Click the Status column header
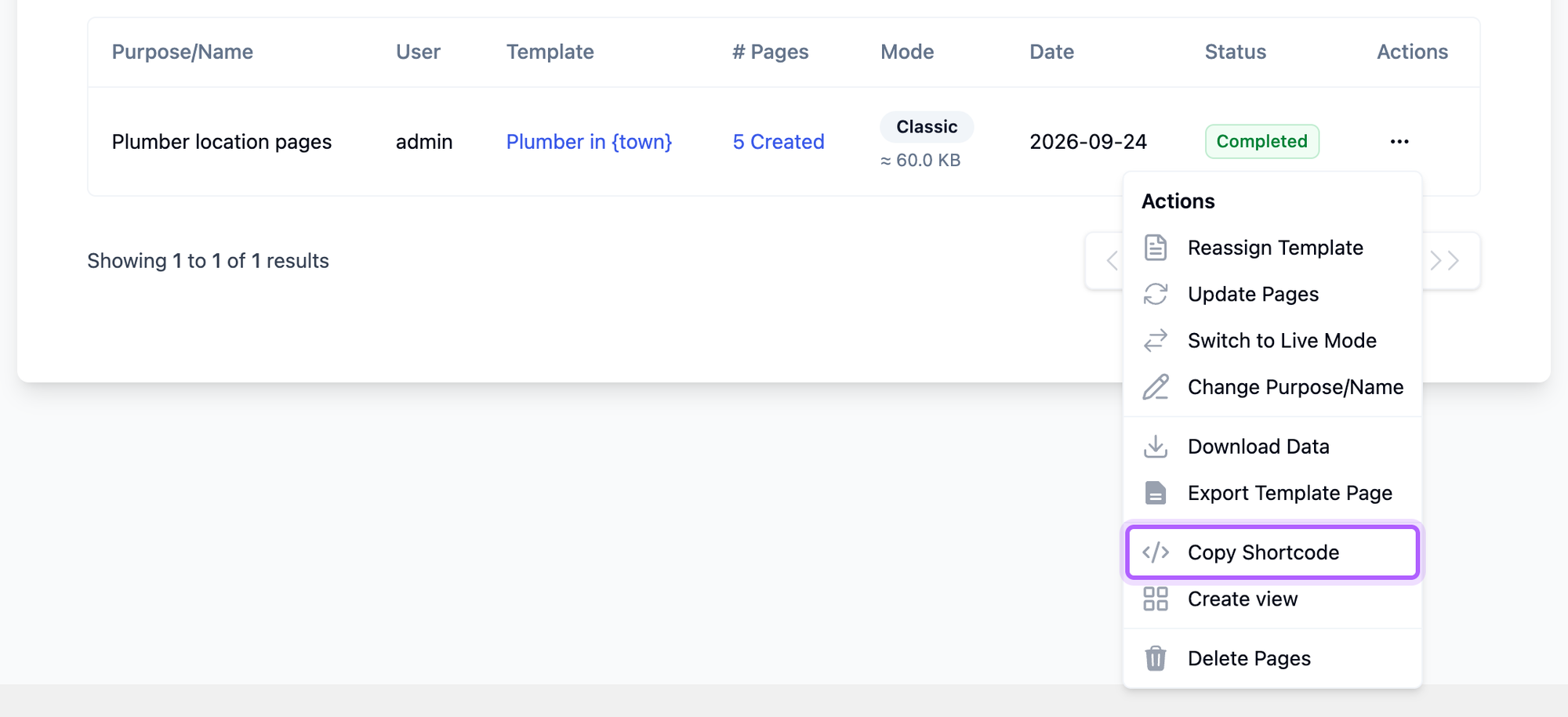 pyautogui.click(x=1235, y=52)
